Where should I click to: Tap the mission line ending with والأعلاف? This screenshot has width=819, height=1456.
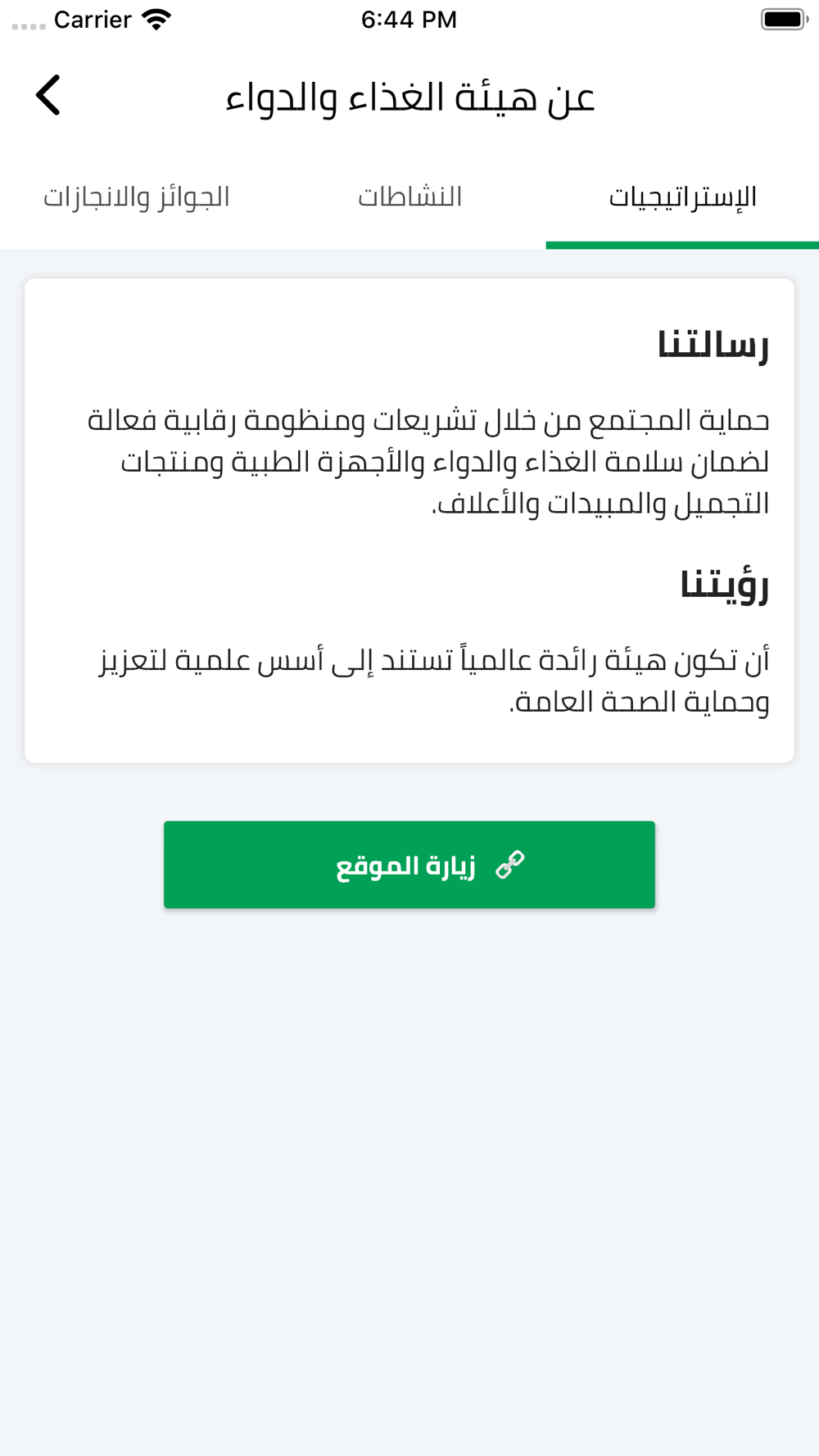[600, 504]
